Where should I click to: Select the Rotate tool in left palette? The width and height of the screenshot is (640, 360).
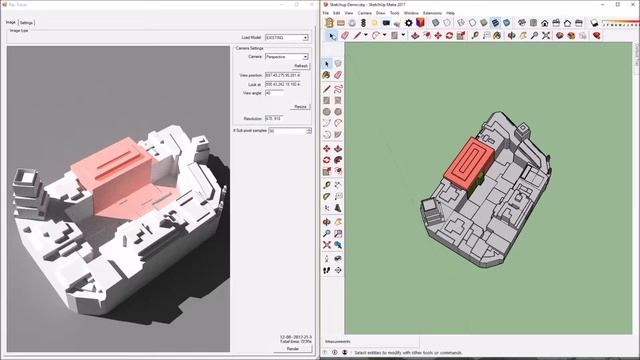327,160
